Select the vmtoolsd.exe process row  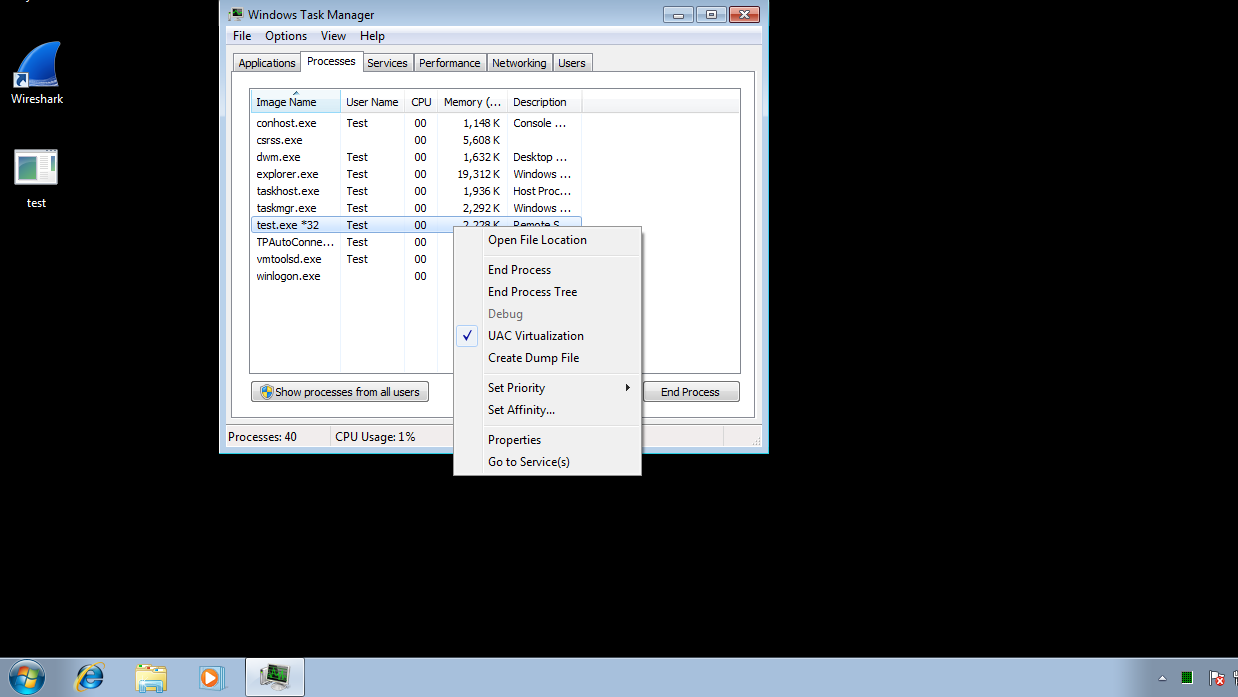click(353, 259)
